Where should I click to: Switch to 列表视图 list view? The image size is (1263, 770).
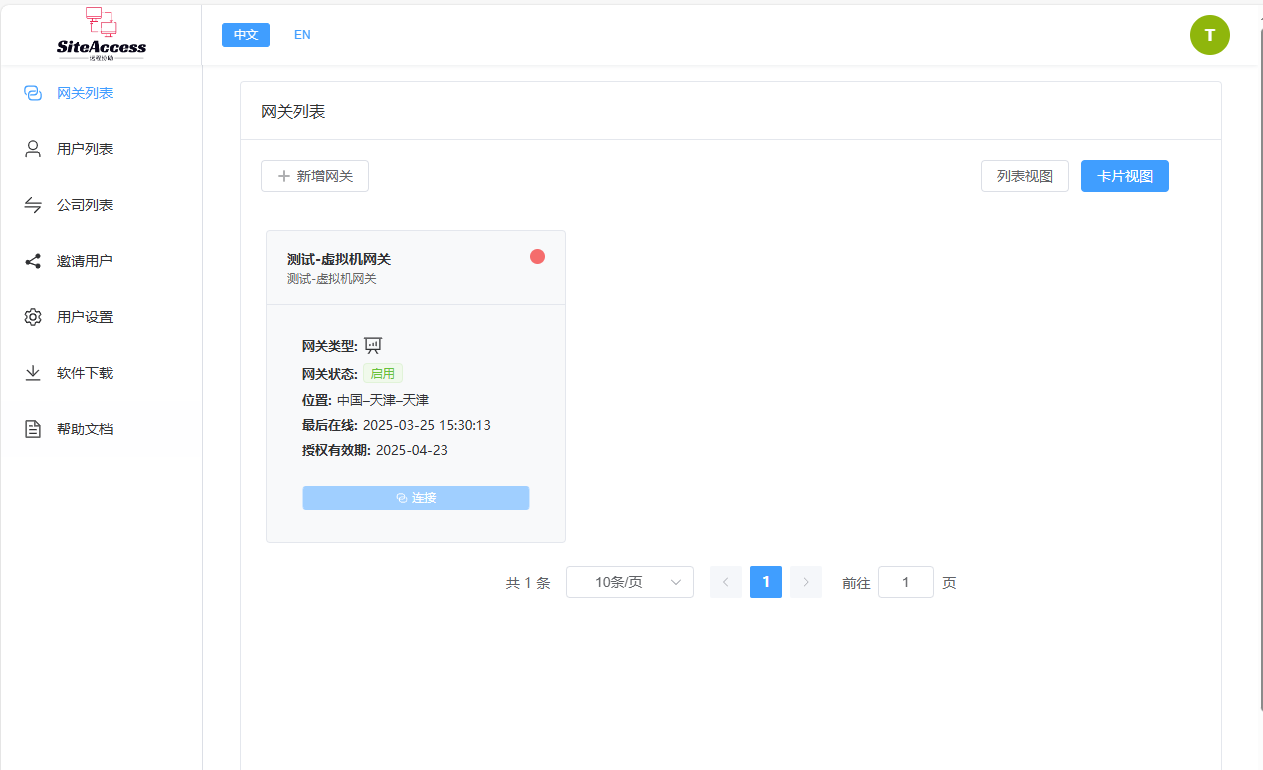[x=1025, y=176]
